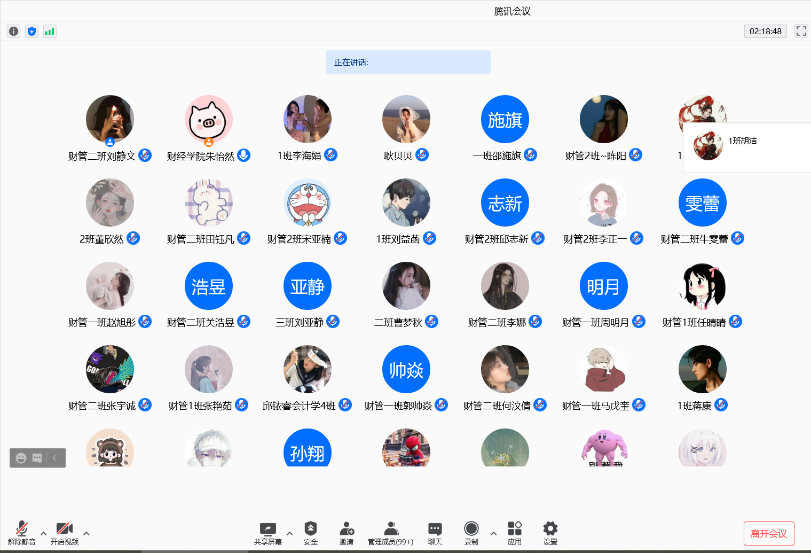This screenshot has height=553, width=811.
Task: Expand share screen options arrow
Action: click(x=290, y=532)
